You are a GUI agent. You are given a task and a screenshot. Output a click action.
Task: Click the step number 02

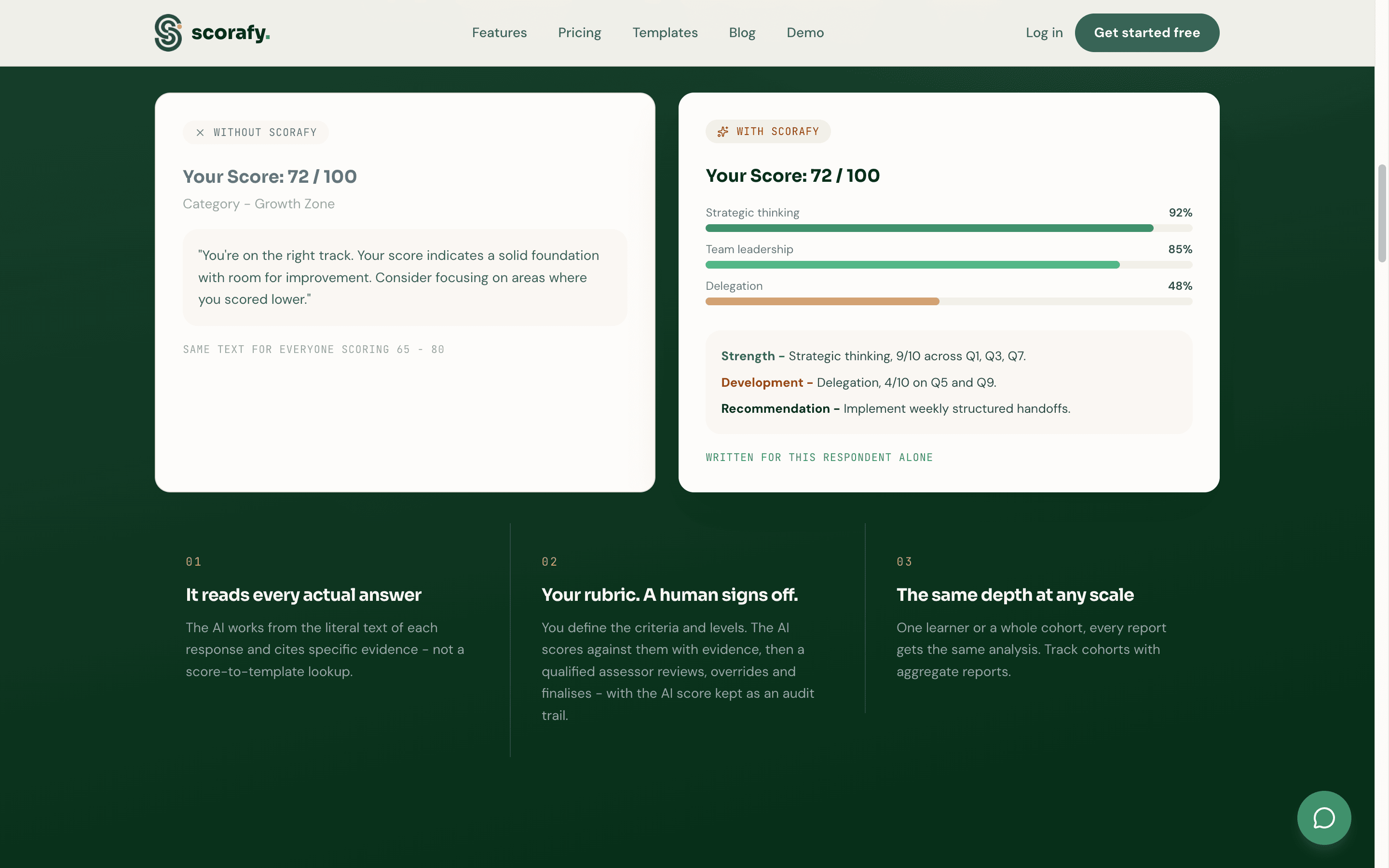549,561
